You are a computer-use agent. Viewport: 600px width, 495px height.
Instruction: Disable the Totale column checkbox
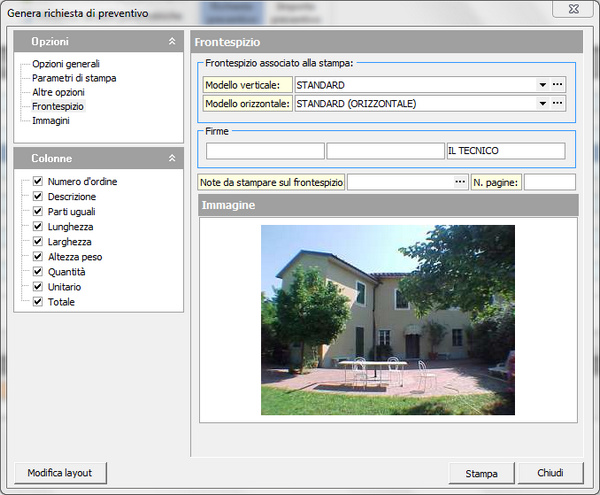(37, 302)
